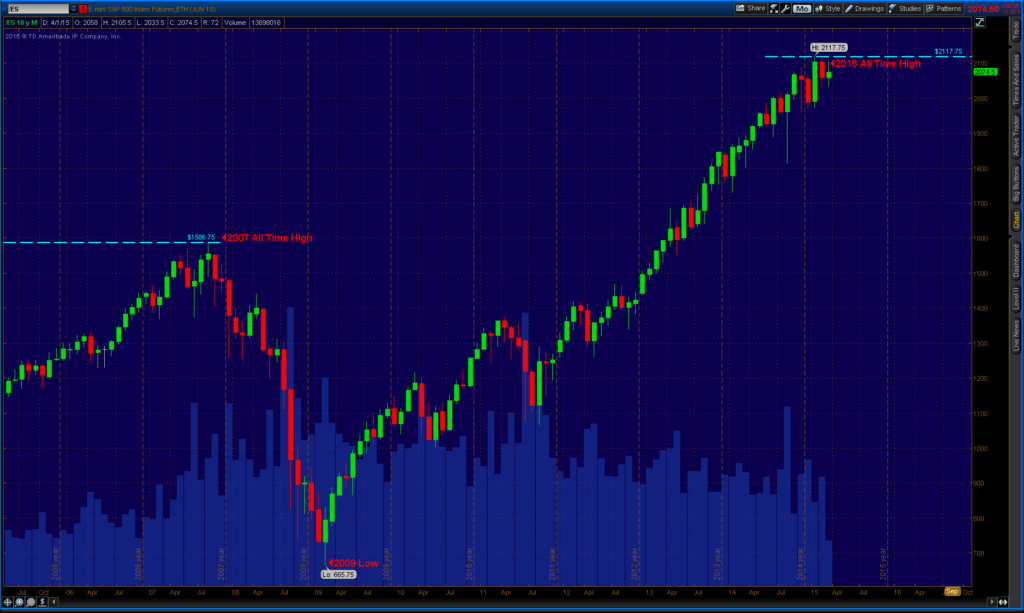Click the Lo: 665.75 price label
This screenshot has width=1024, height=613.
[x=338, y=574]
